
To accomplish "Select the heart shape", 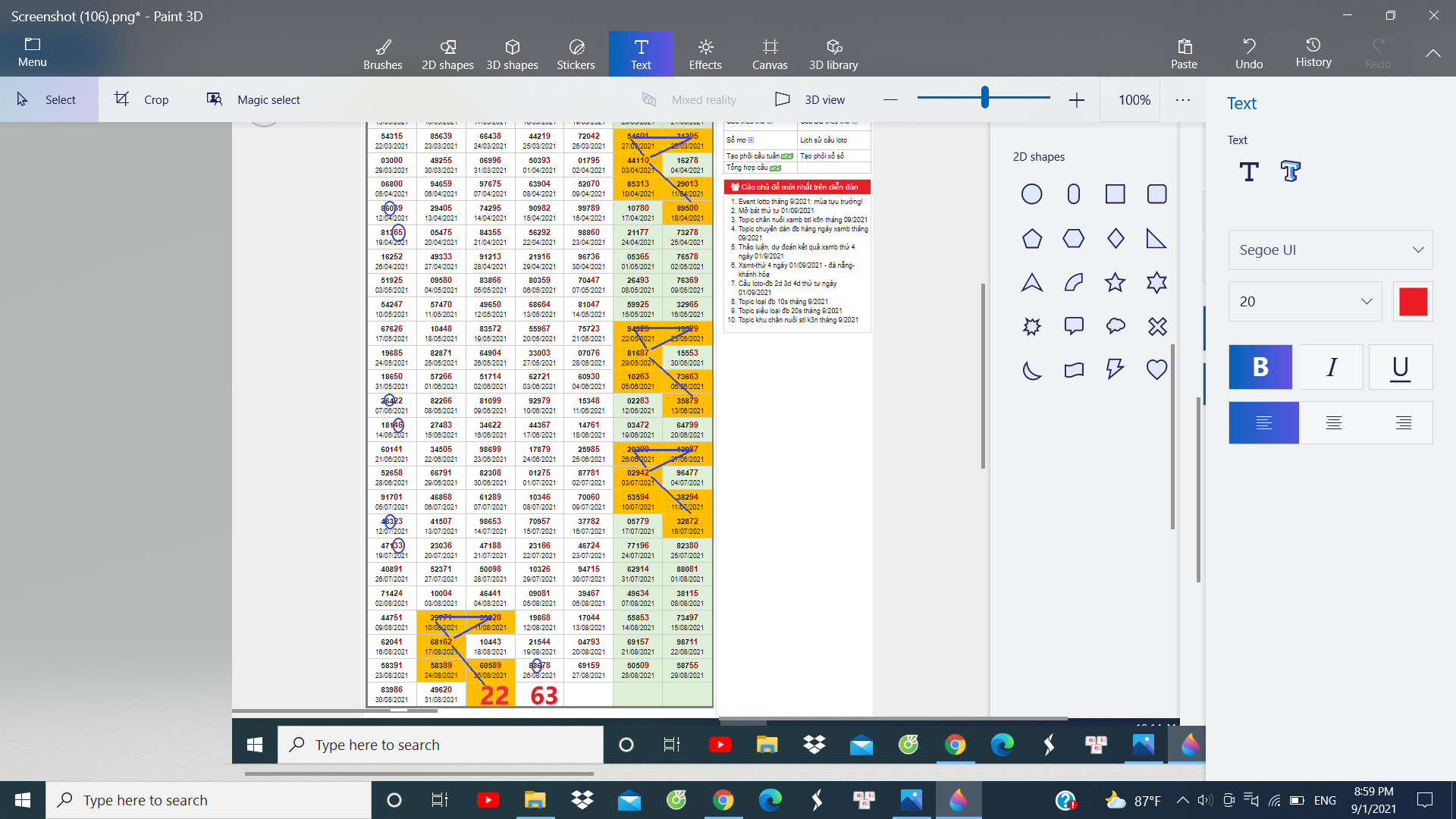I will (1156, 369).
